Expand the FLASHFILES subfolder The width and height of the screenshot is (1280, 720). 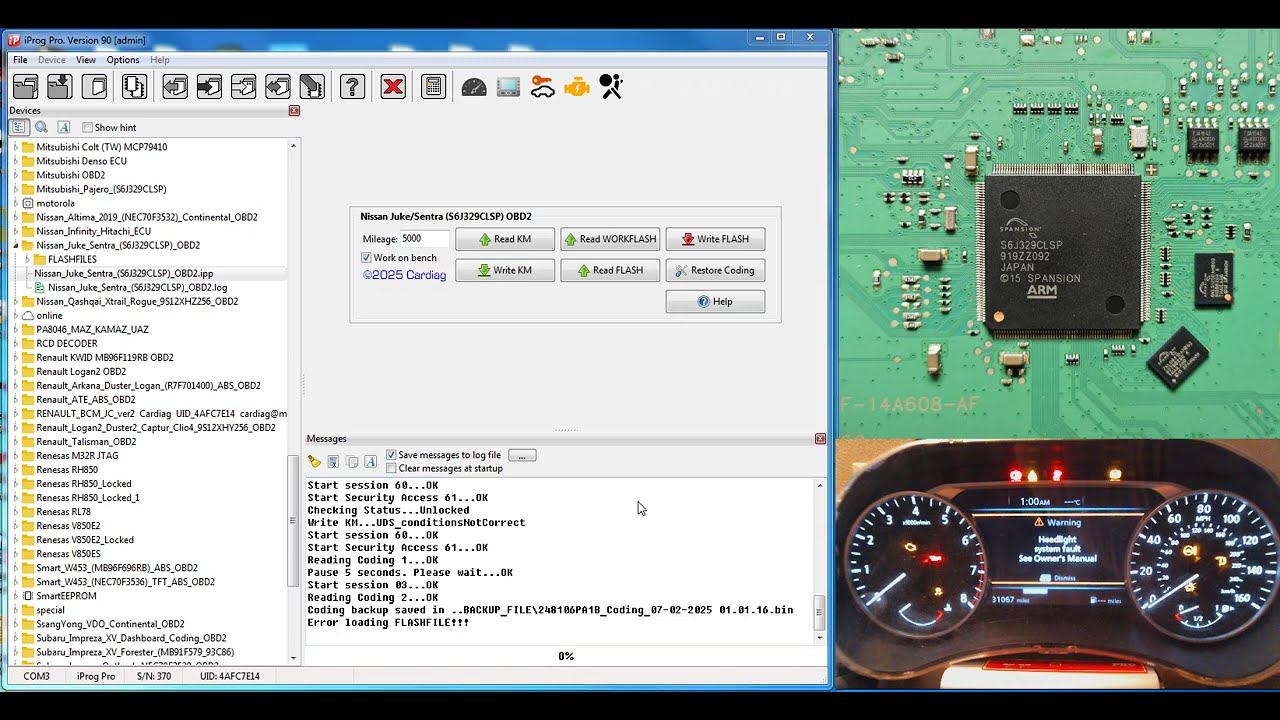(27, 259)
